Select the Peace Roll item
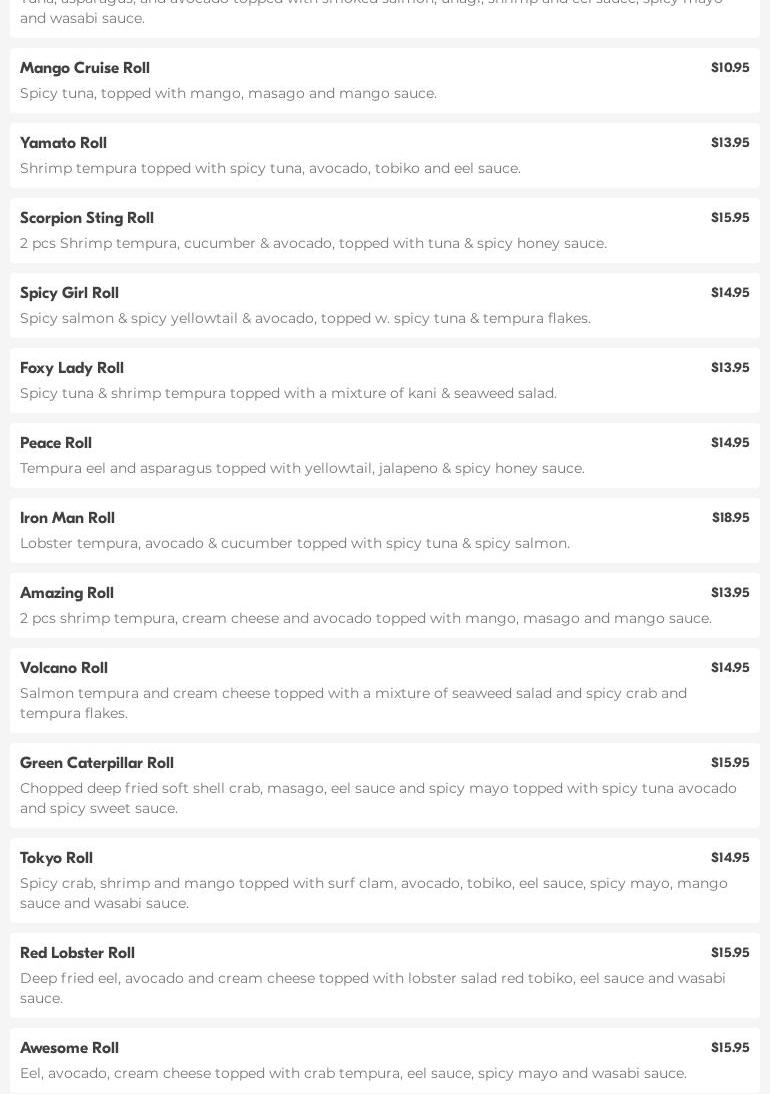This screenshot has height=1094, width=770. pos(56,443)
